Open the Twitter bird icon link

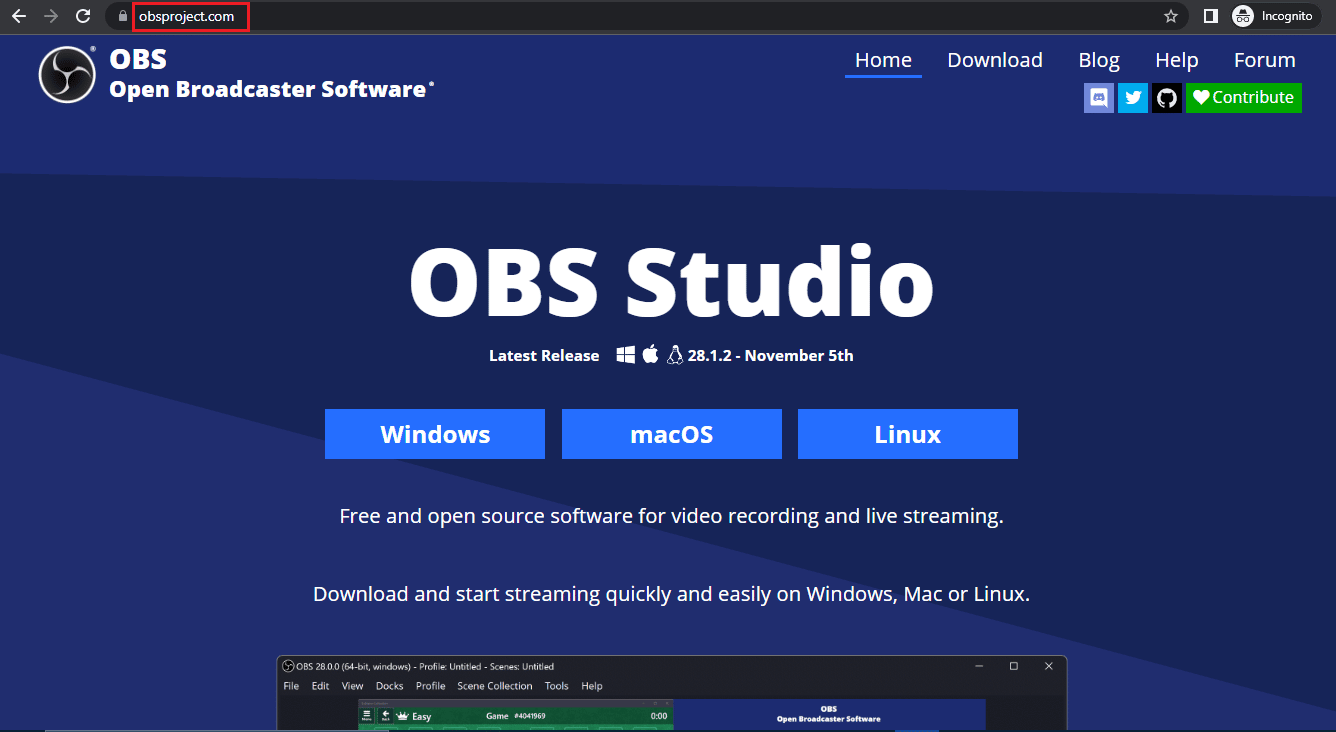coord(1133,98)
